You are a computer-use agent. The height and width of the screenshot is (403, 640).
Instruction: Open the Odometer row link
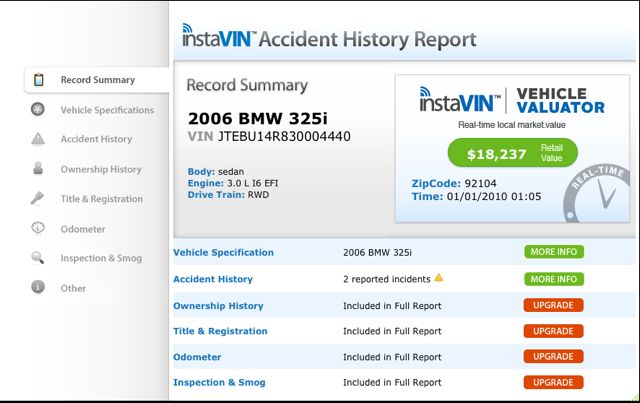(197, 357)
